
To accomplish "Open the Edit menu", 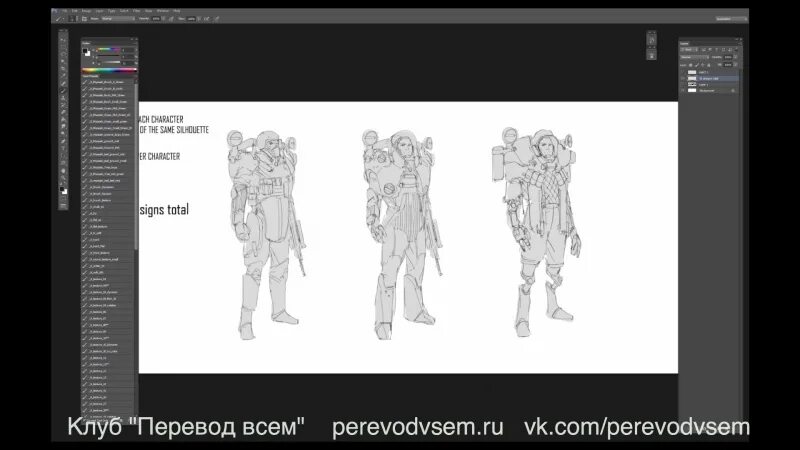I will pyautogui.click(x=75, y=11).
